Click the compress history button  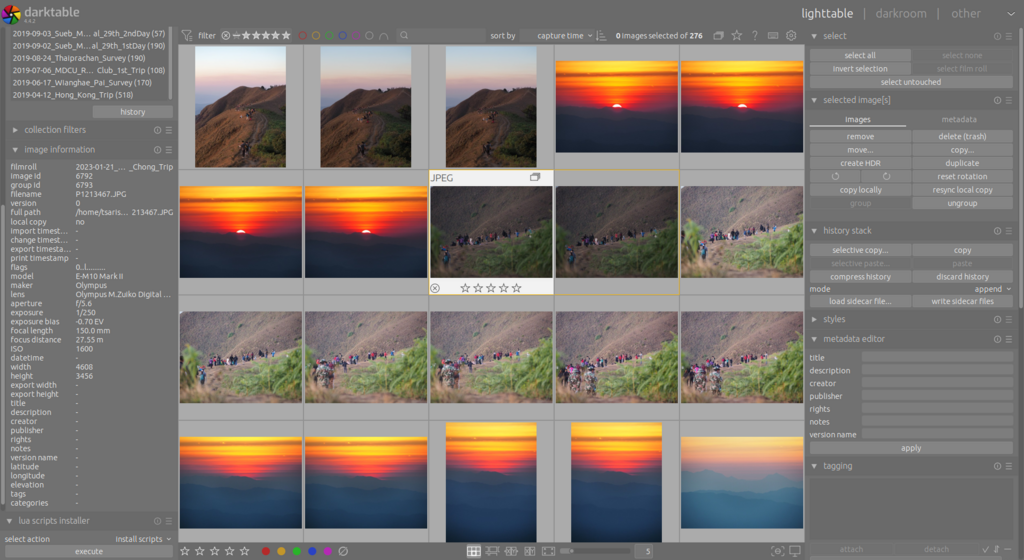(860, 277)
